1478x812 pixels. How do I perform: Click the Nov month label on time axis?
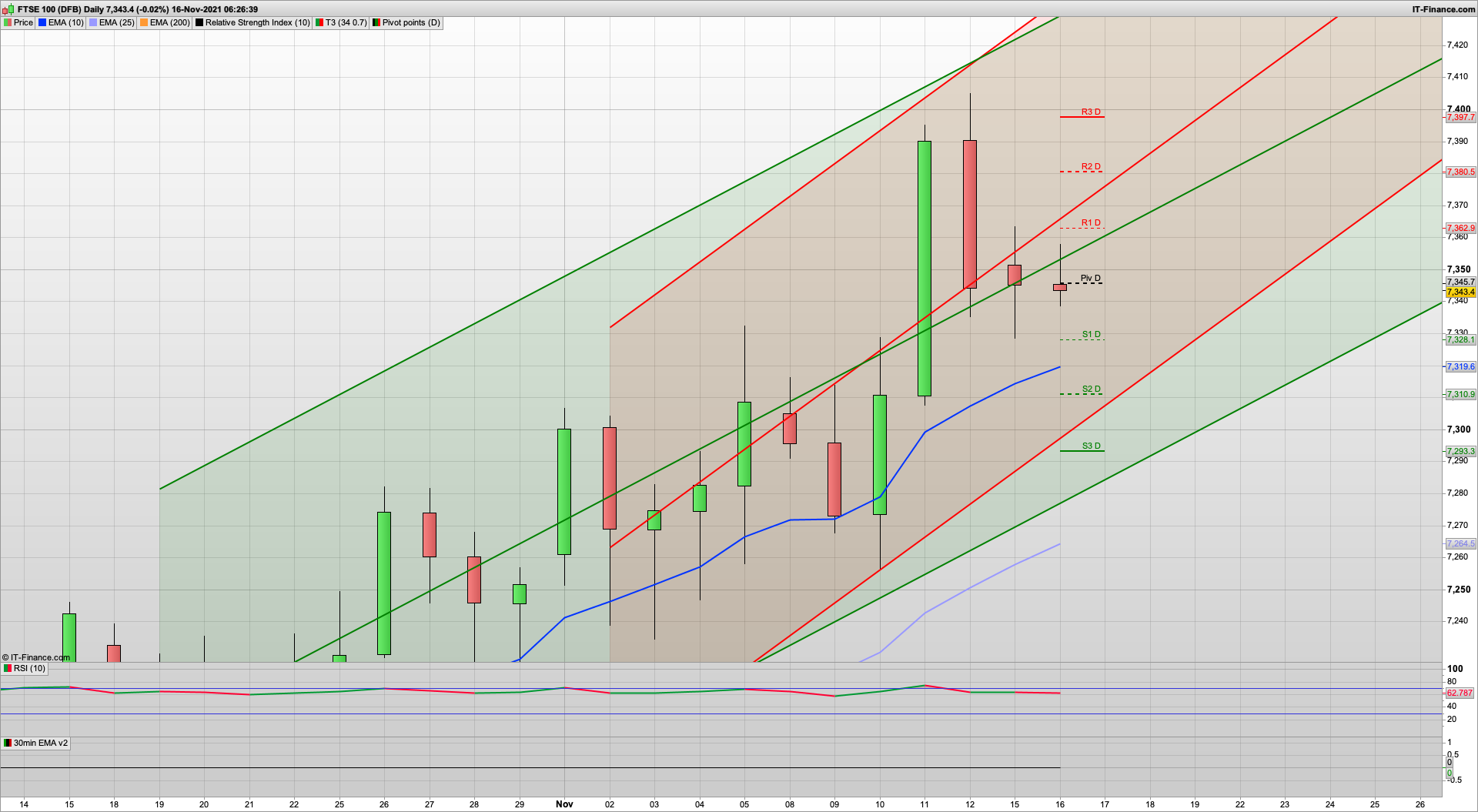564,804
